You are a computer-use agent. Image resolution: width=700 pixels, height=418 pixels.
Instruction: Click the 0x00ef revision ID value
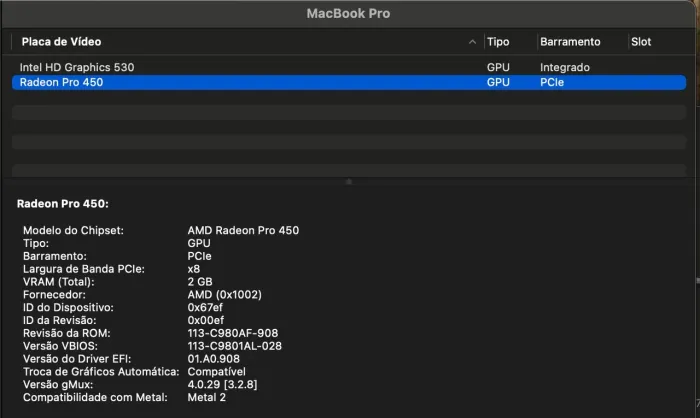tap(206, 320)
